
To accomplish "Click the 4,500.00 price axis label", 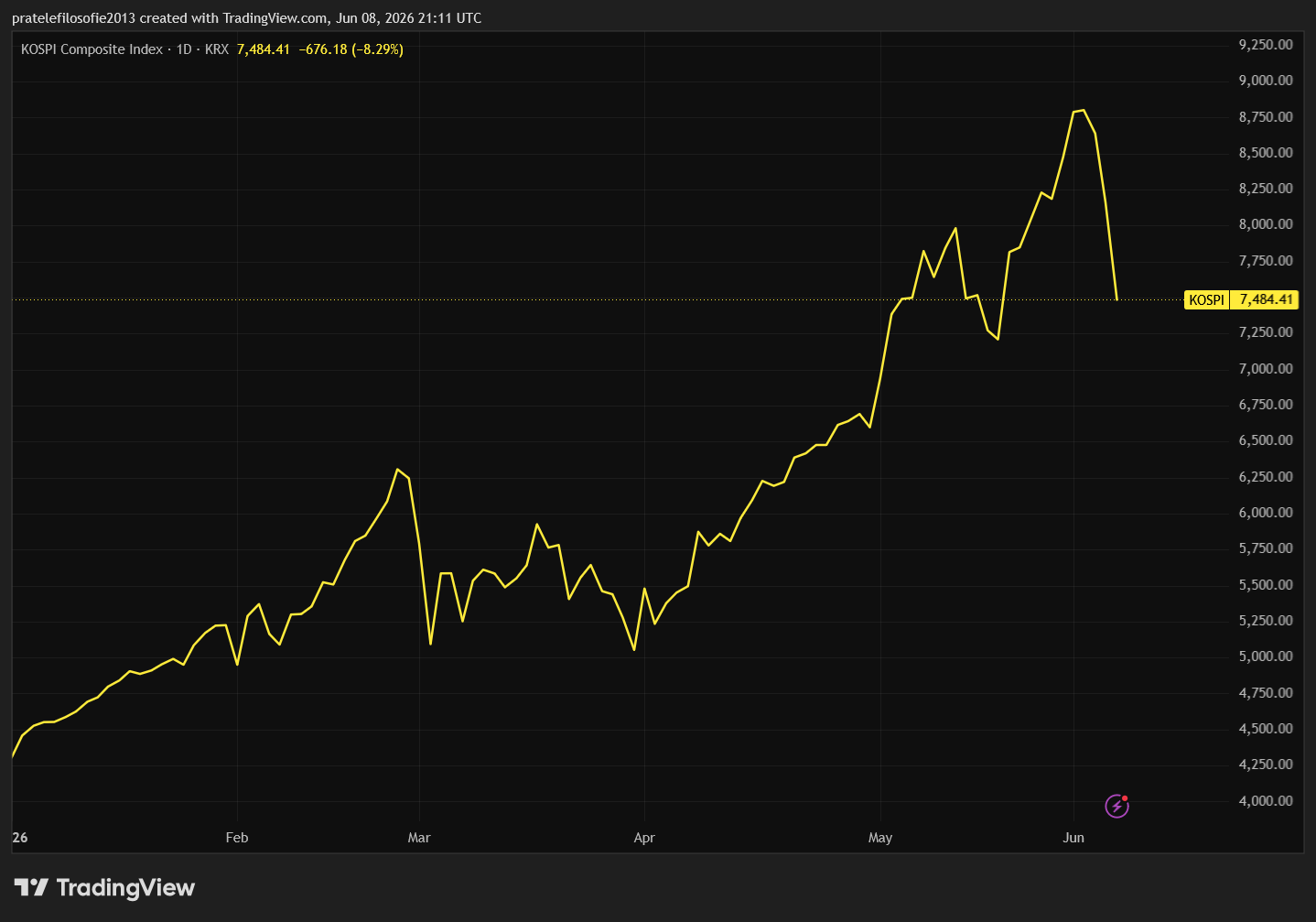I will click(1266, 729).
